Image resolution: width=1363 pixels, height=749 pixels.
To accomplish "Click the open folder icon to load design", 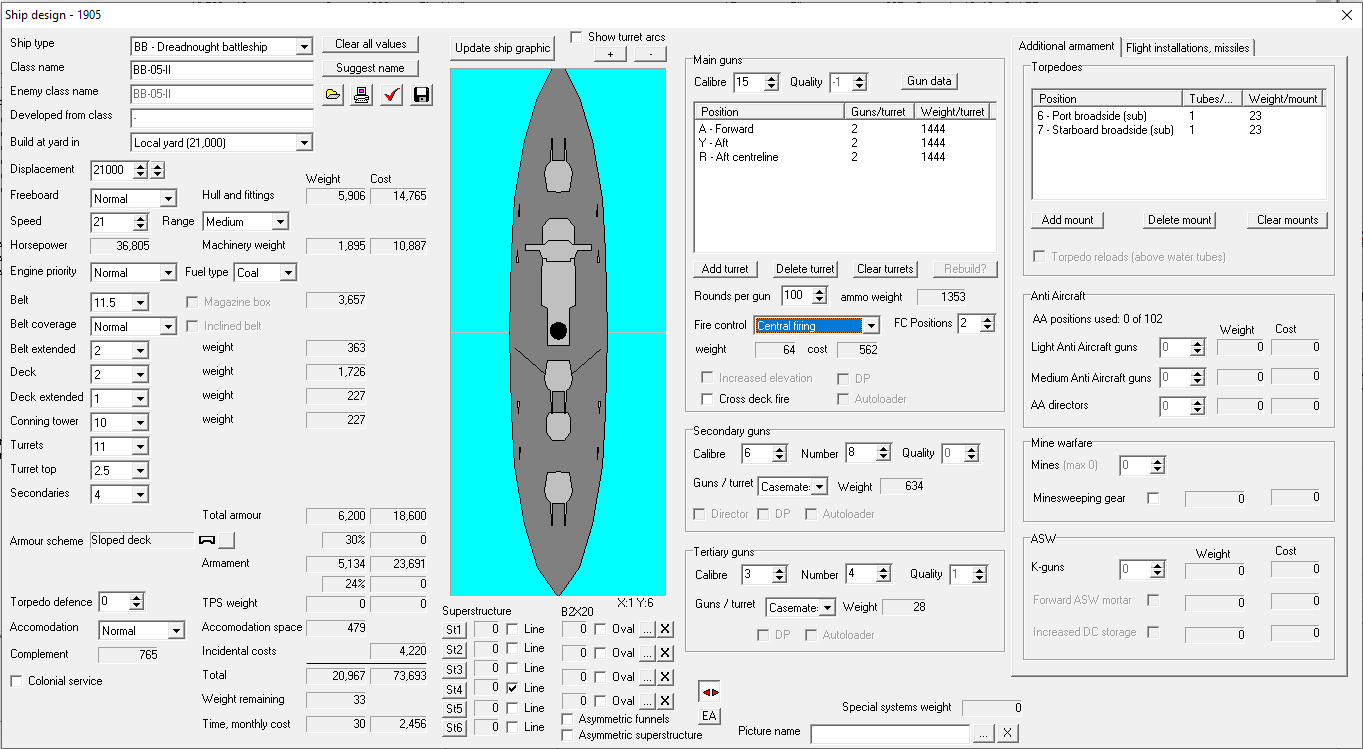I will 334,95.
